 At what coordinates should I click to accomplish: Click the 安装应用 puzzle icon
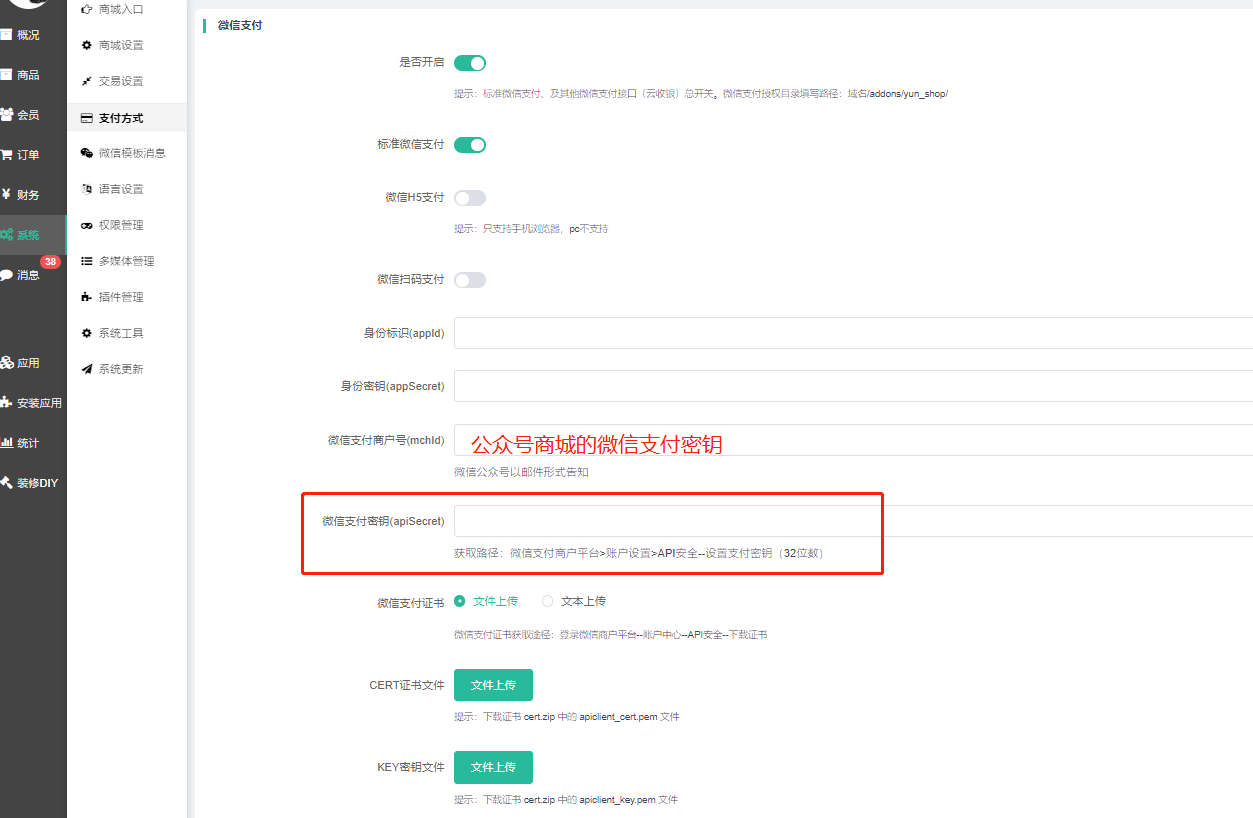pos(6,403)
